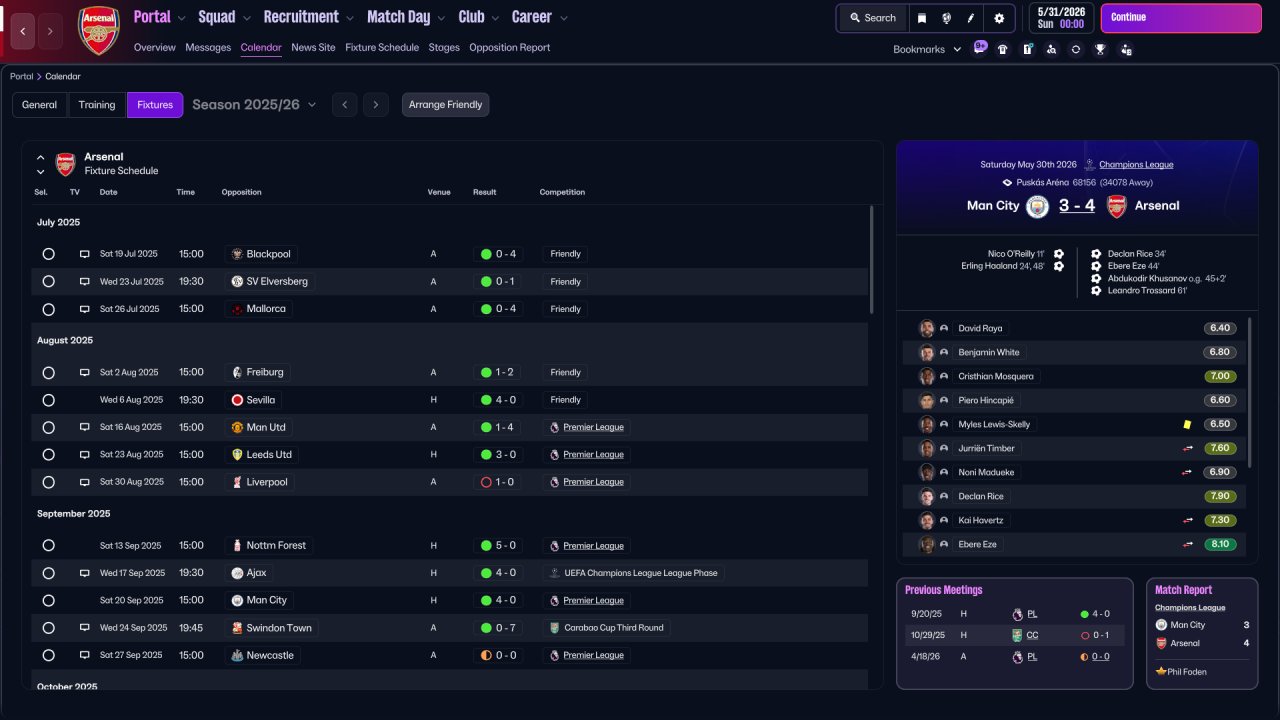Click Ebere Eze's green 8.10 rating

point(1220,544)
